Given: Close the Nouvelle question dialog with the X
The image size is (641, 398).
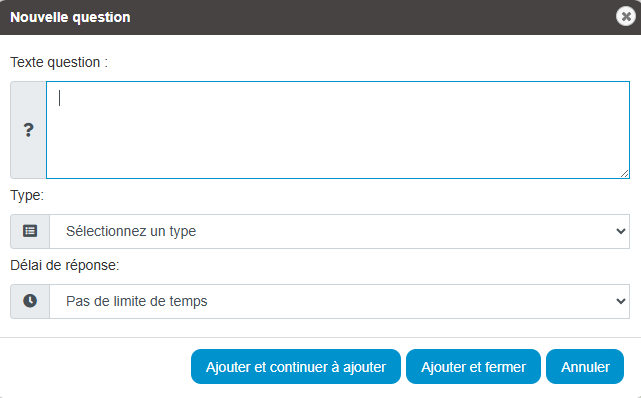Looking at the screenshot, I should [x=626, y=16].
